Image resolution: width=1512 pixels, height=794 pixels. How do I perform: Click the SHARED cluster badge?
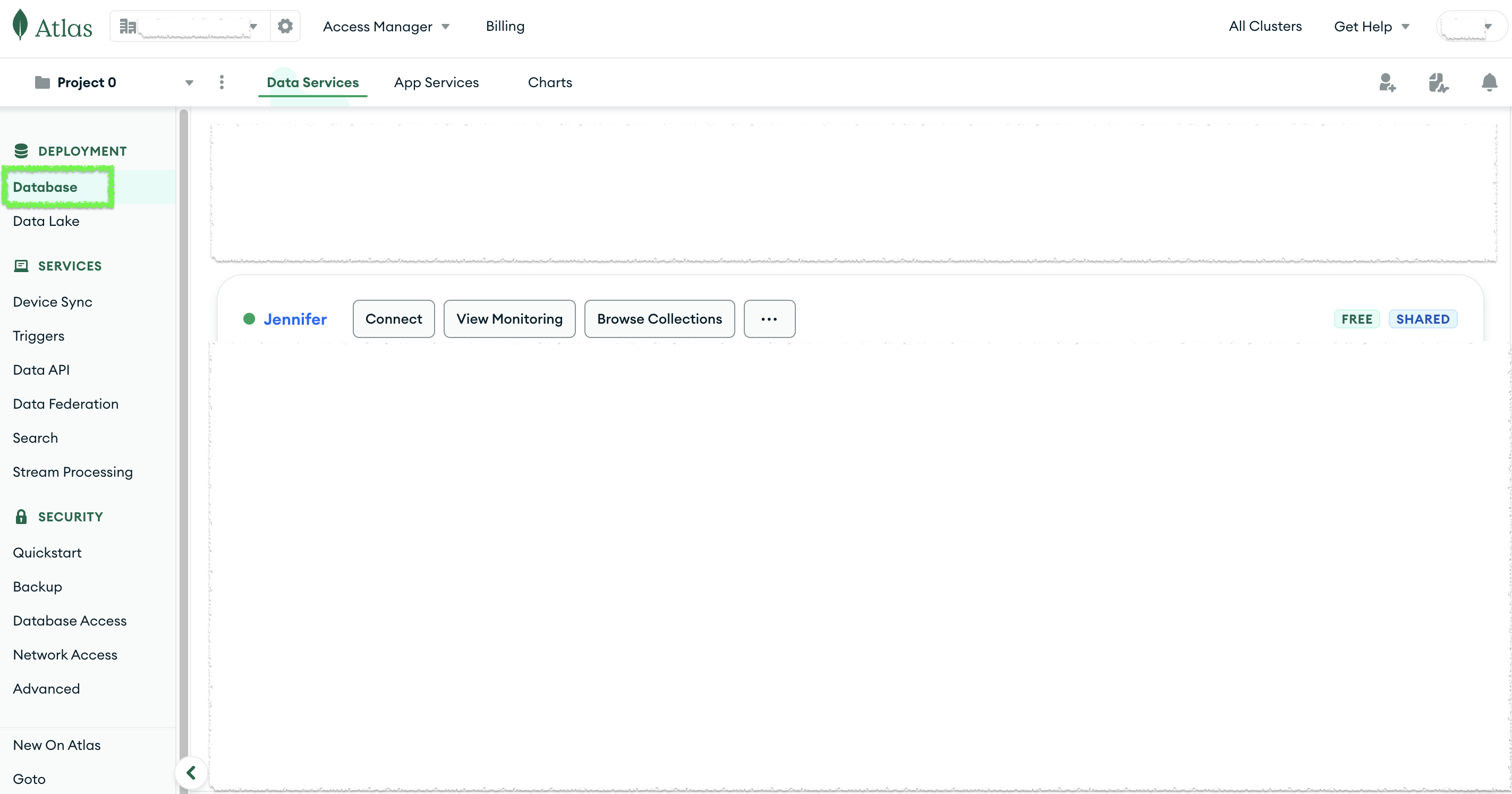pos(1422,319)
